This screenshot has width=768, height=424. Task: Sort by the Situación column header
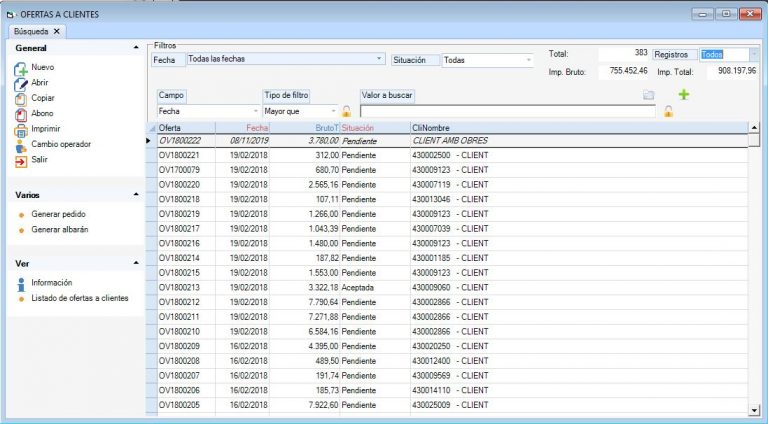375,128
